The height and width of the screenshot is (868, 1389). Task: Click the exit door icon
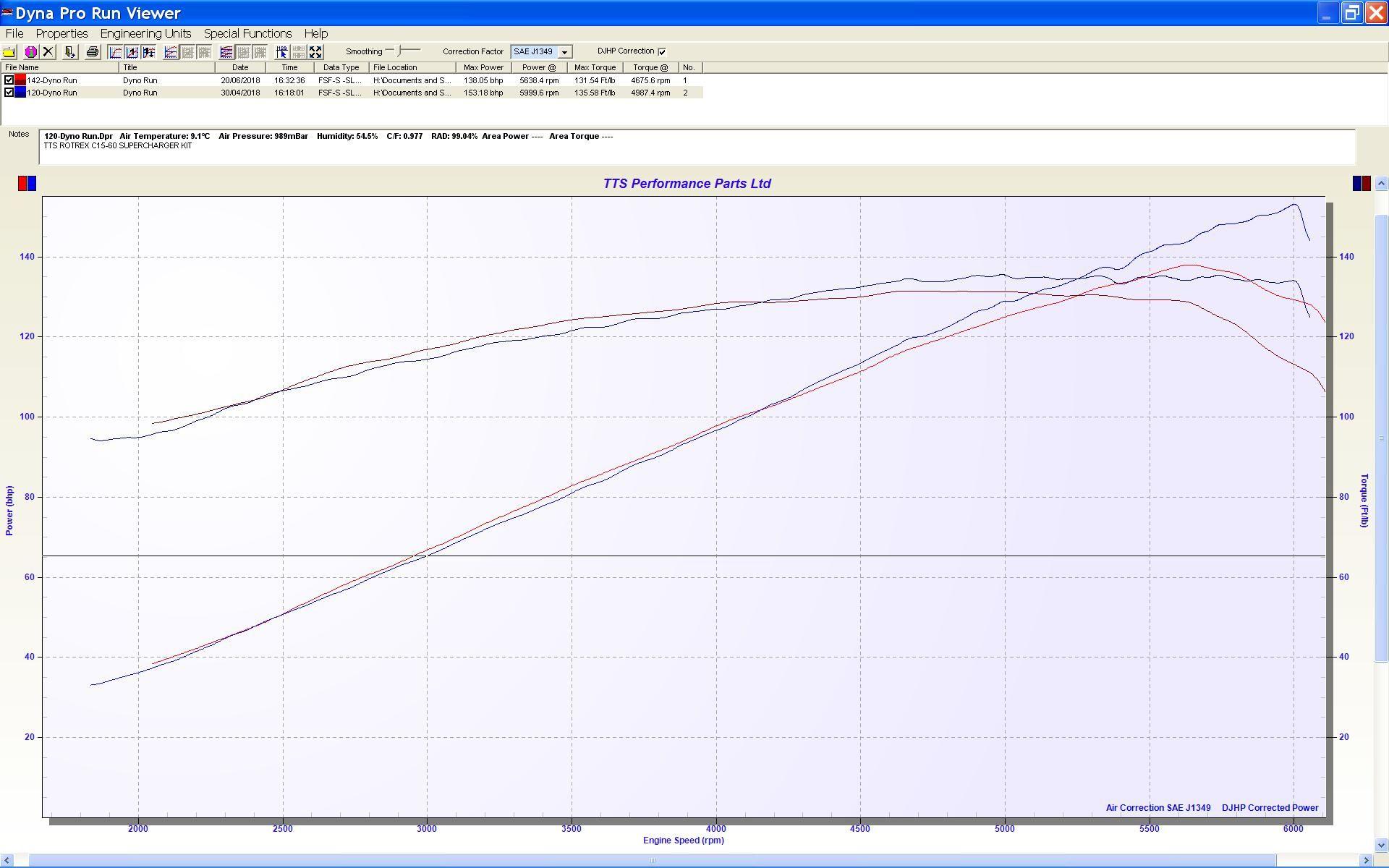click(x=70, y=52)
